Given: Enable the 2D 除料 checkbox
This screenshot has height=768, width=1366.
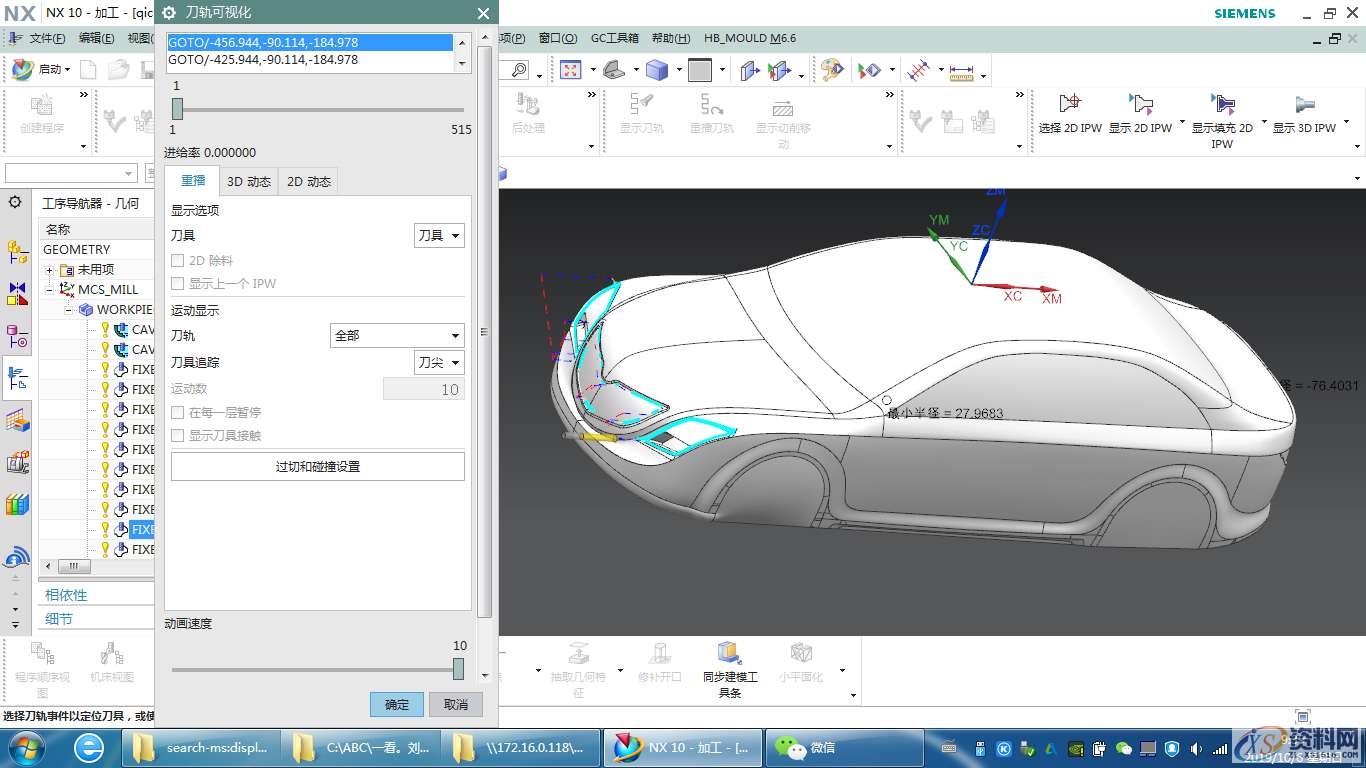Looking at the screenshot, I should 178,261.
